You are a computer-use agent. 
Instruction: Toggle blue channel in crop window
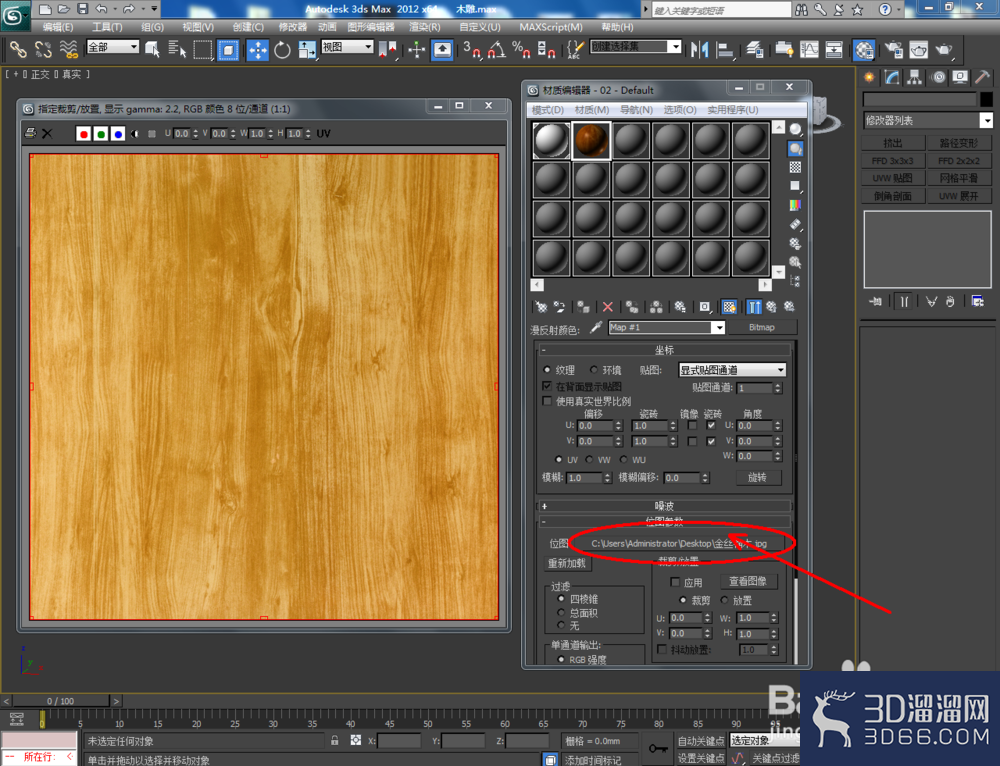[x=117, y=133]
